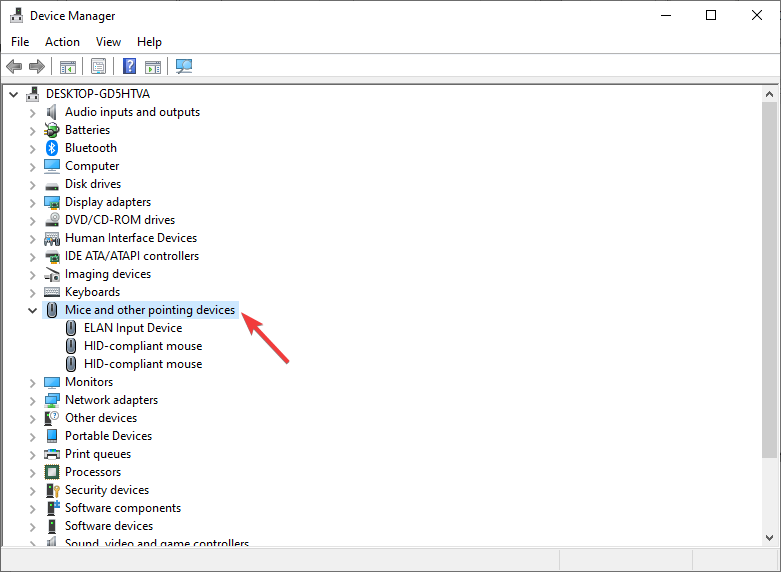This screenshot has height=572, width=781.
Task: Expand the Monitors category
Action: (x=32, y=383)
